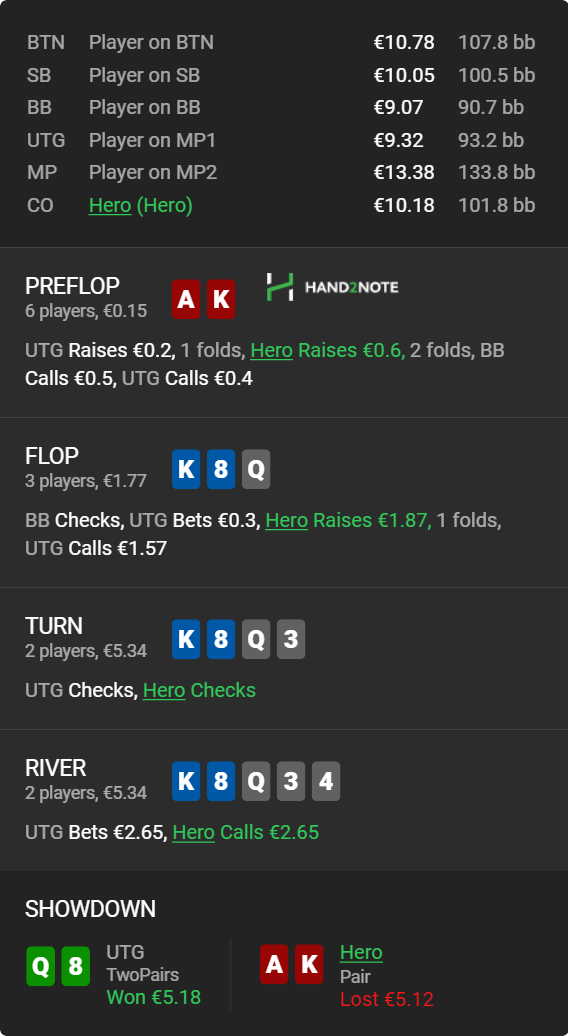Click the green 8 card at showdown
568x1036 pixels.
pos(75,966)
